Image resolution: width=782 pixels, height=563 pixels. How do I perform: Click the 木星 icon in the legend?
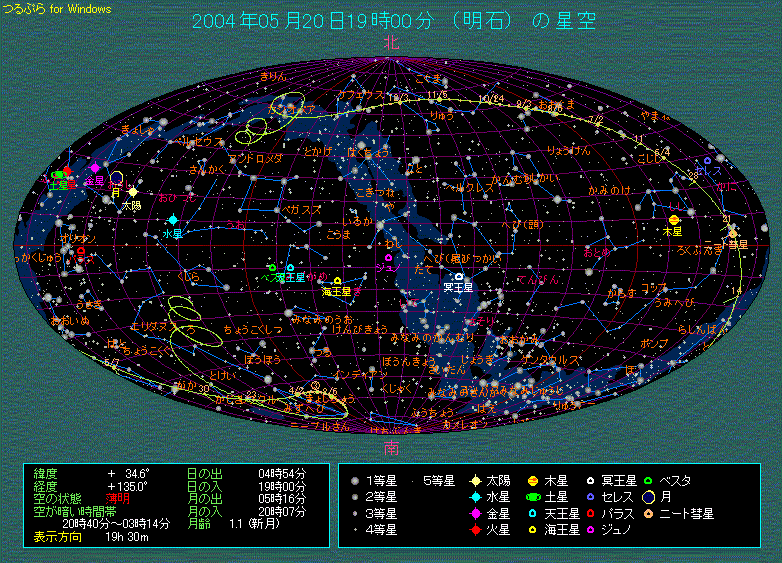(x=533, y=481)
